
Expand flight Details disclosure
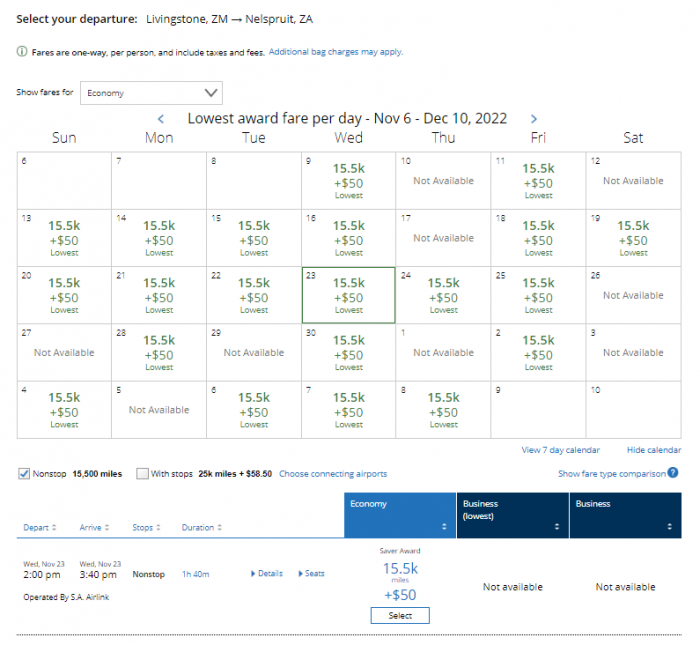267,574
